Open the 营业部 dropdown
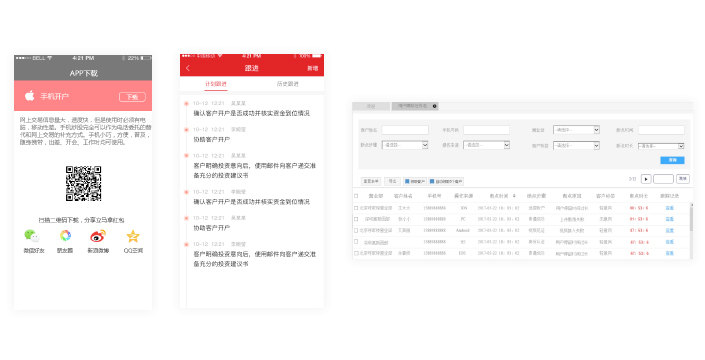Image resolution: width=705 pixels, height=360 pixels. (x=576, y=130)
